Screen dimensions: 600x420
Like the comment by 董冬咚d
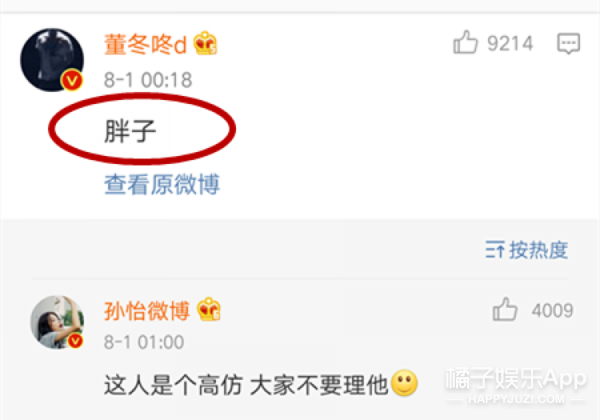tap(465, 42)
